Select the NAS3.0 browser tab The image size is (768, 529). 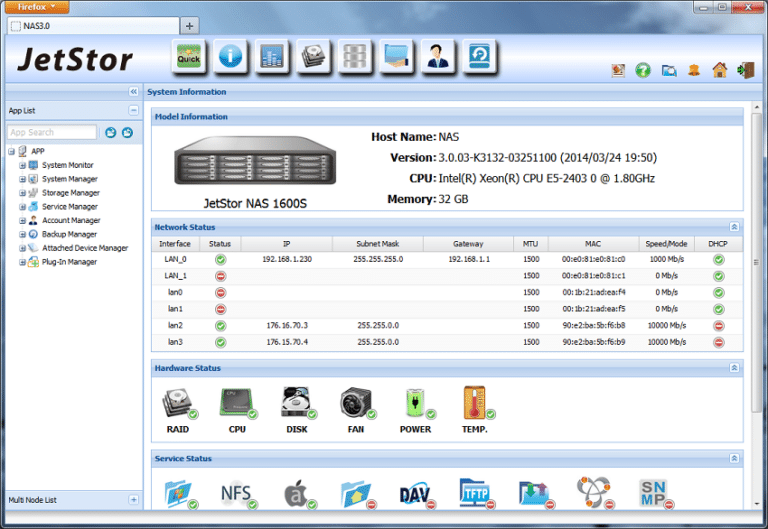tap(93, 26)
